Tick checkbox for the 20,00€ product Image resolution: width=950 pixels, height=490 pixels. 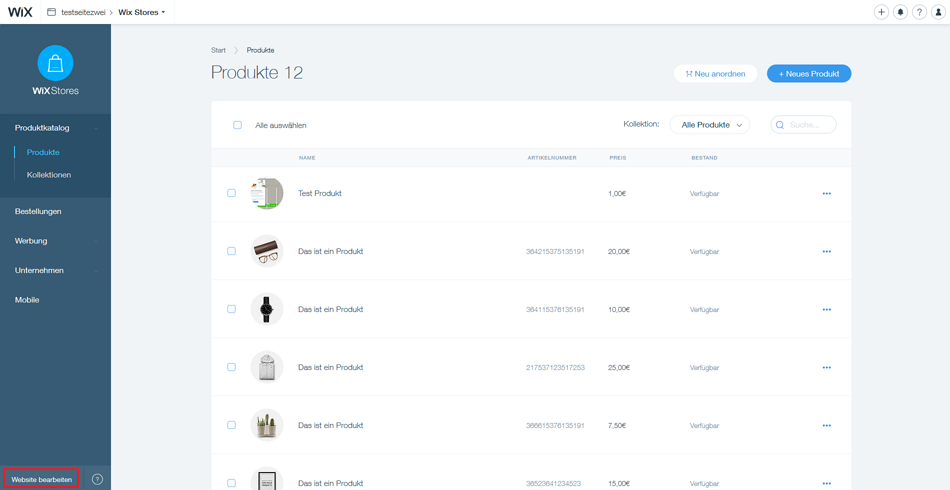(x=231, y=251)
